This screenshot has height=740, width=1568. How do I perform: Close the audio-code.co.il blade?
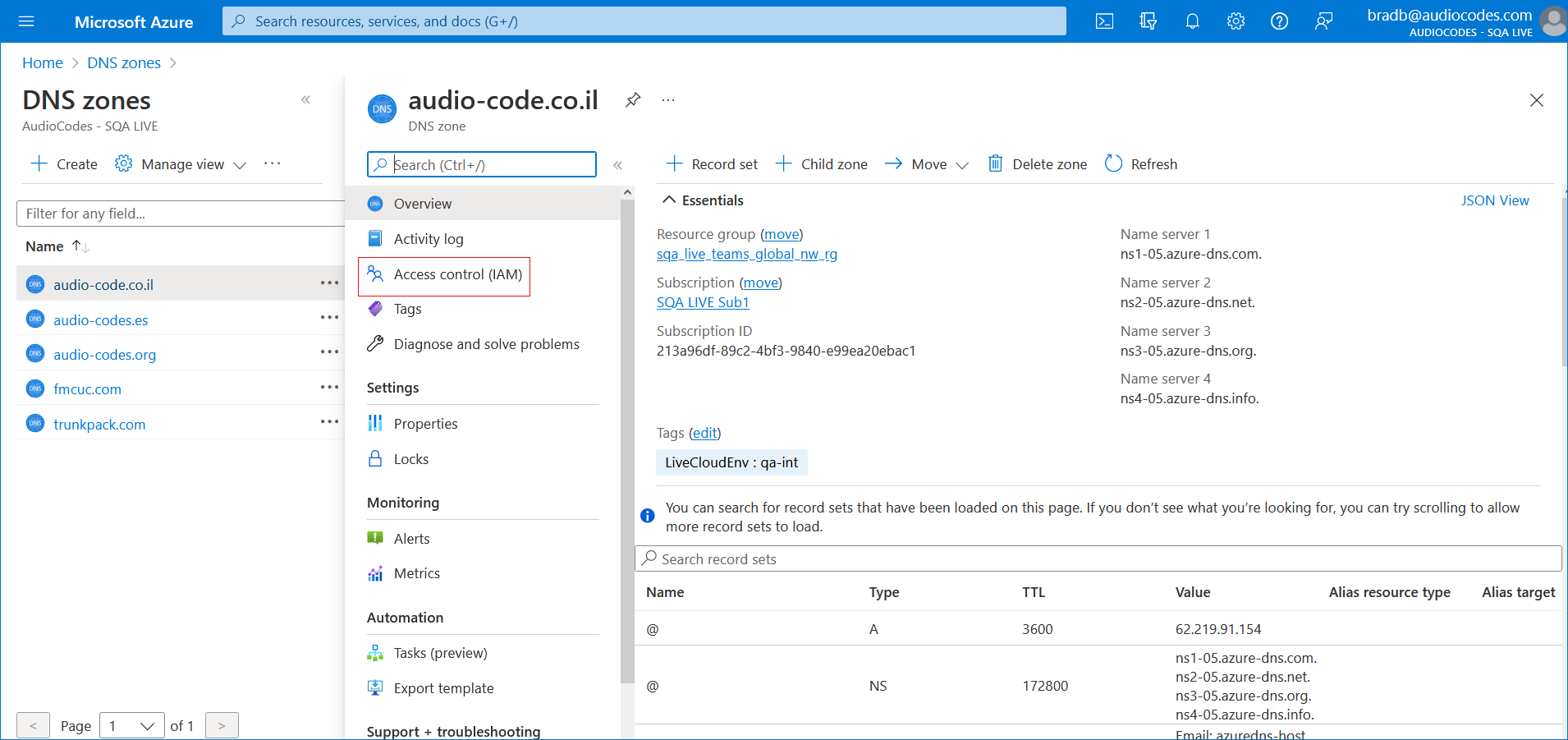tap(1537, 100)
